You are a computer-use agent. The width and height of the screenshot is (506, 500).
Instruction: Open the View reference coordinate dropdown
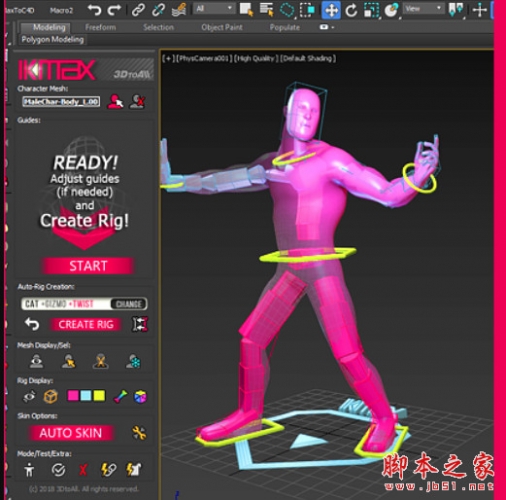tap(424, 9)
